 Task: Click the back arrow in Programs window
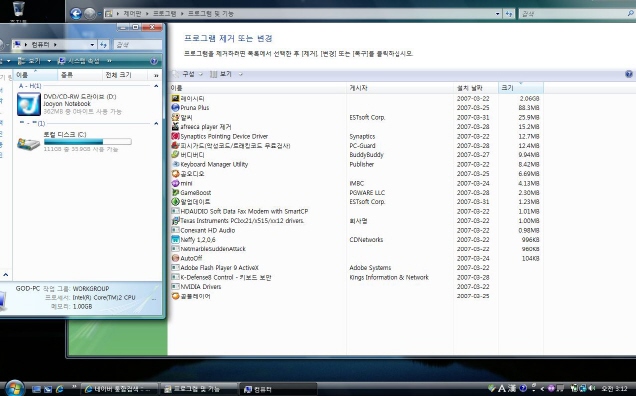76,13
